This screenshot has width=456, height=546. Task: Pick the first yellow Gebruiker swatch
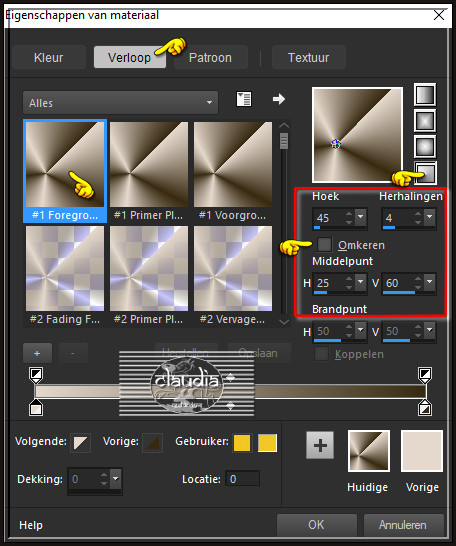pyautogui.click(x=242, y=443)
